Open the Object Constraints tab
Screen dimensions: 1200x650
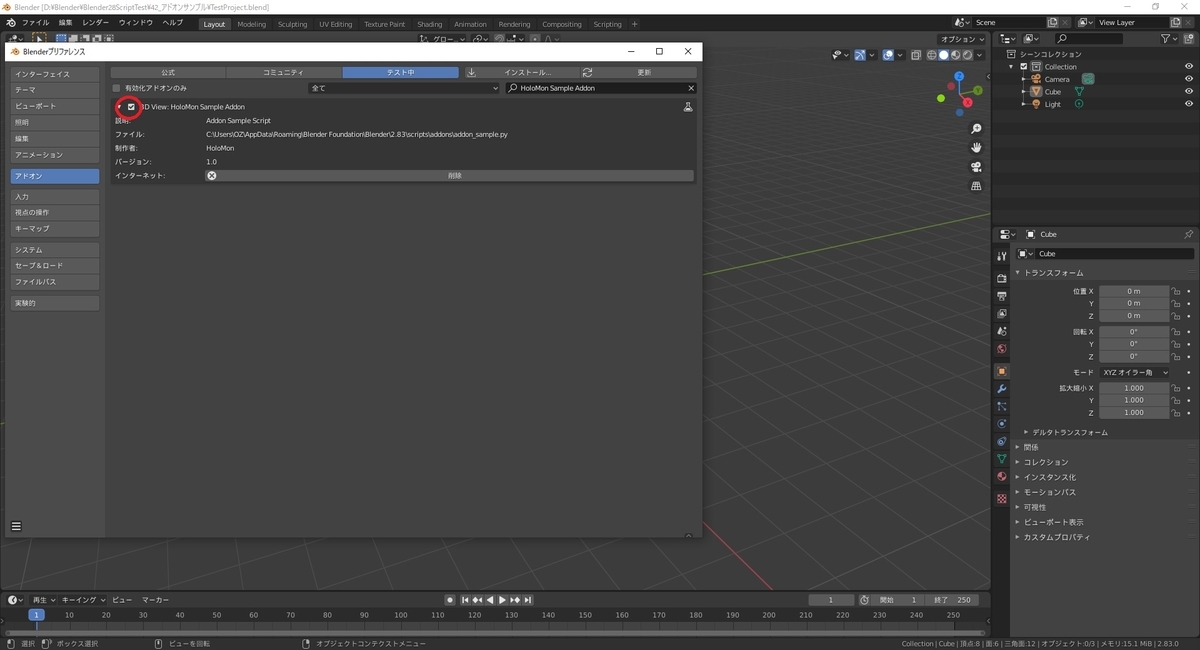coord(1001,441)
